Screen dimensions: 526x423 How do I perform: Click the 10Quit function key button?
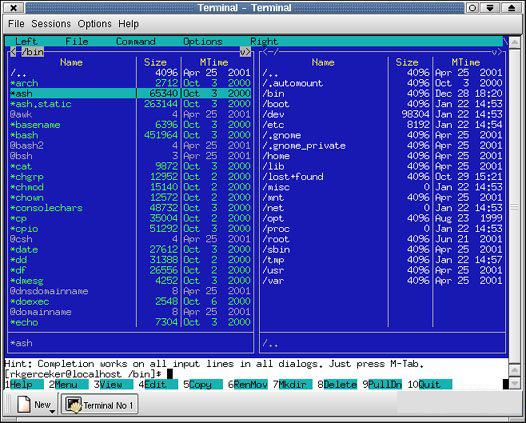pos(430,384)
